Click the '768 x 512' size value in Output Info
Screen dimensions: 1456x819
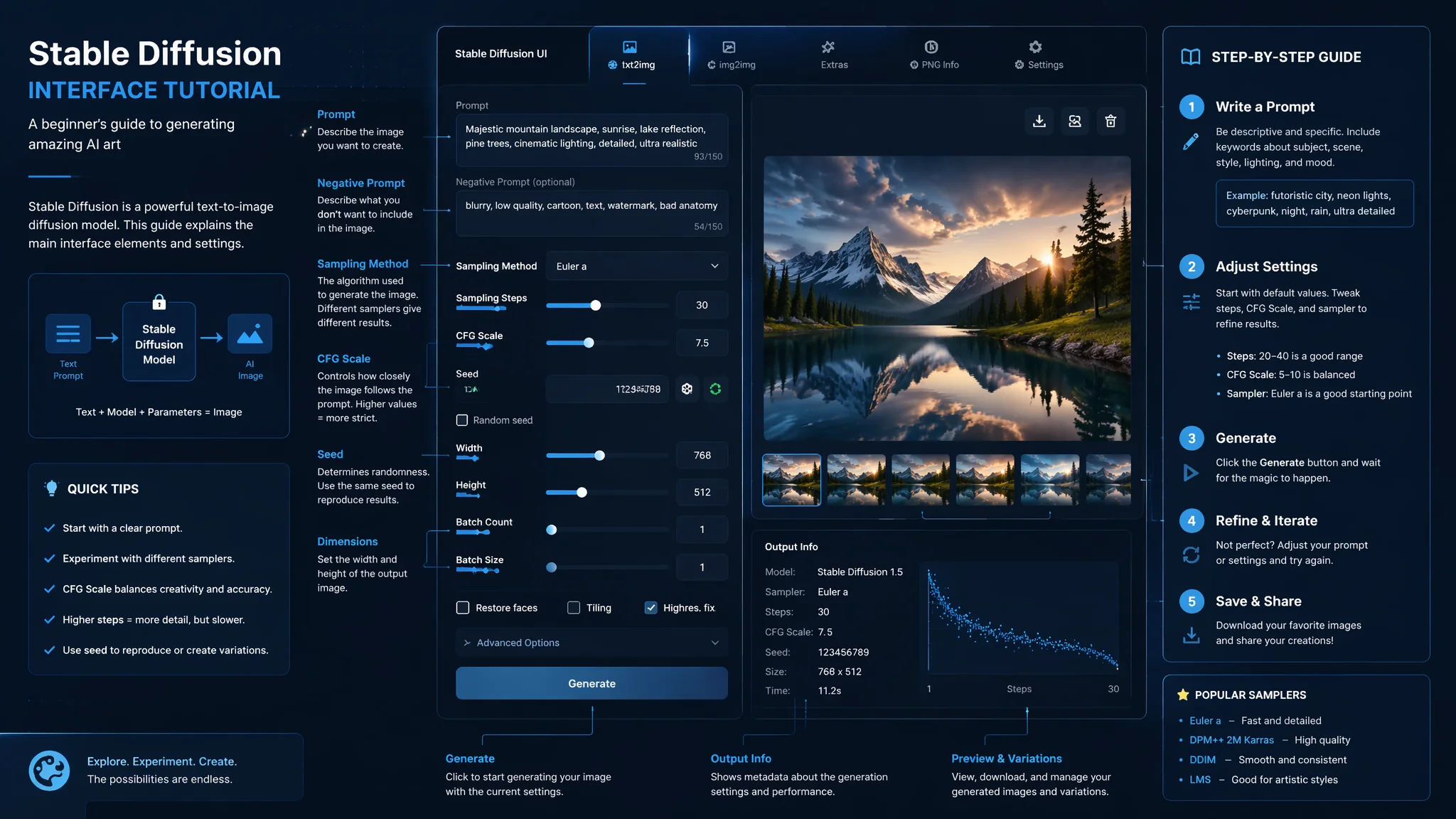840,671
